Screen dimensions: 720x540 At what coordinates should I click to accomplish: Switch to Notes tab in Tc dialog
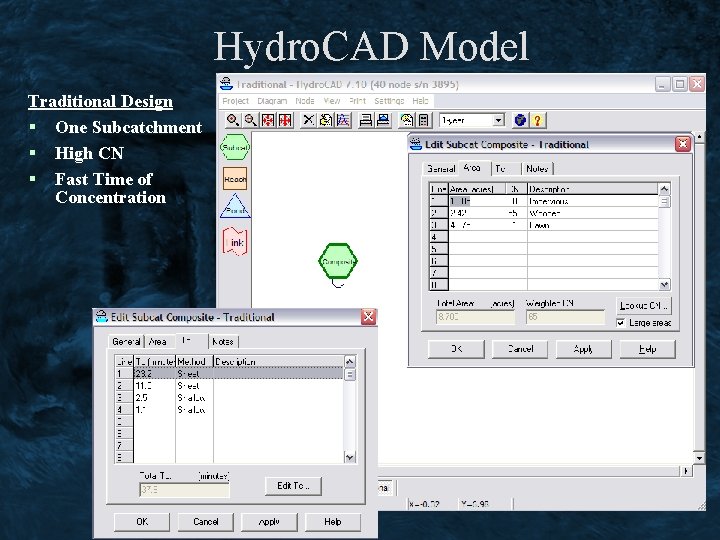(x=223, y=342)
